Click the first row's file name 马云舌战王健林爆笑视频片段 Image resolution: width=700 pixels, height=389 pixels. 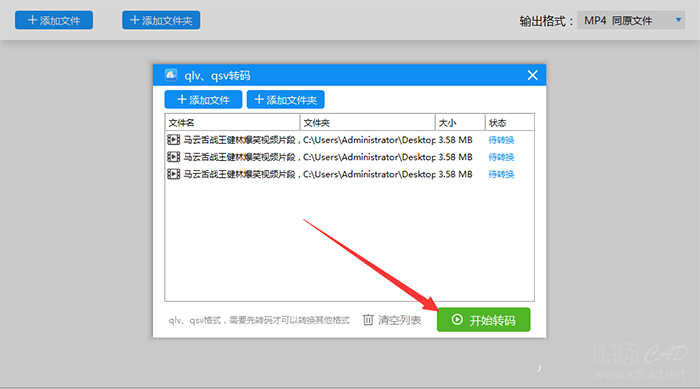pyautogui.click(x=239, y=140)
